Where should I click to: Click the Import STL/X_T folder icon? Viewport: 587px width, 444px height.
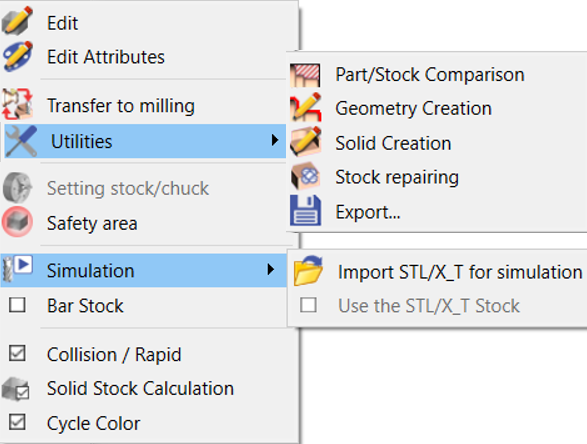point(308,271)
